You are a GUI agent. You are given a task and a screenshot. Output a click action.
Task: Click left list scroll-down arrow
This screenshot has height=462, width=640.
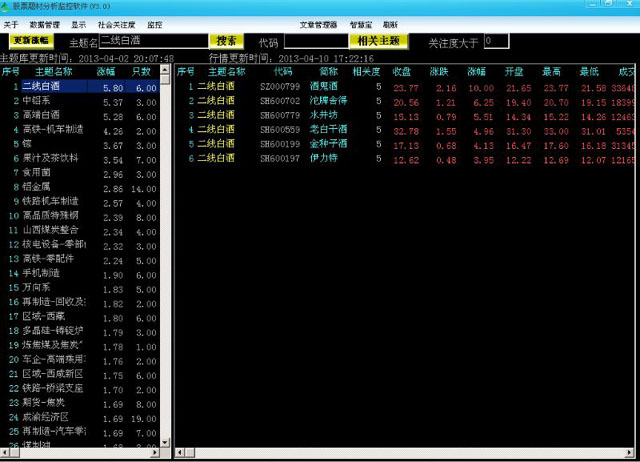pos(165,442)
